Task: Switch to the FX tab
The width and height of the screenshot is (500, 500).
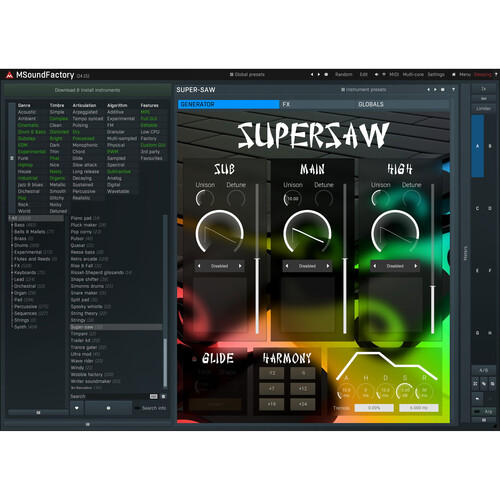Action: [318, 104]
